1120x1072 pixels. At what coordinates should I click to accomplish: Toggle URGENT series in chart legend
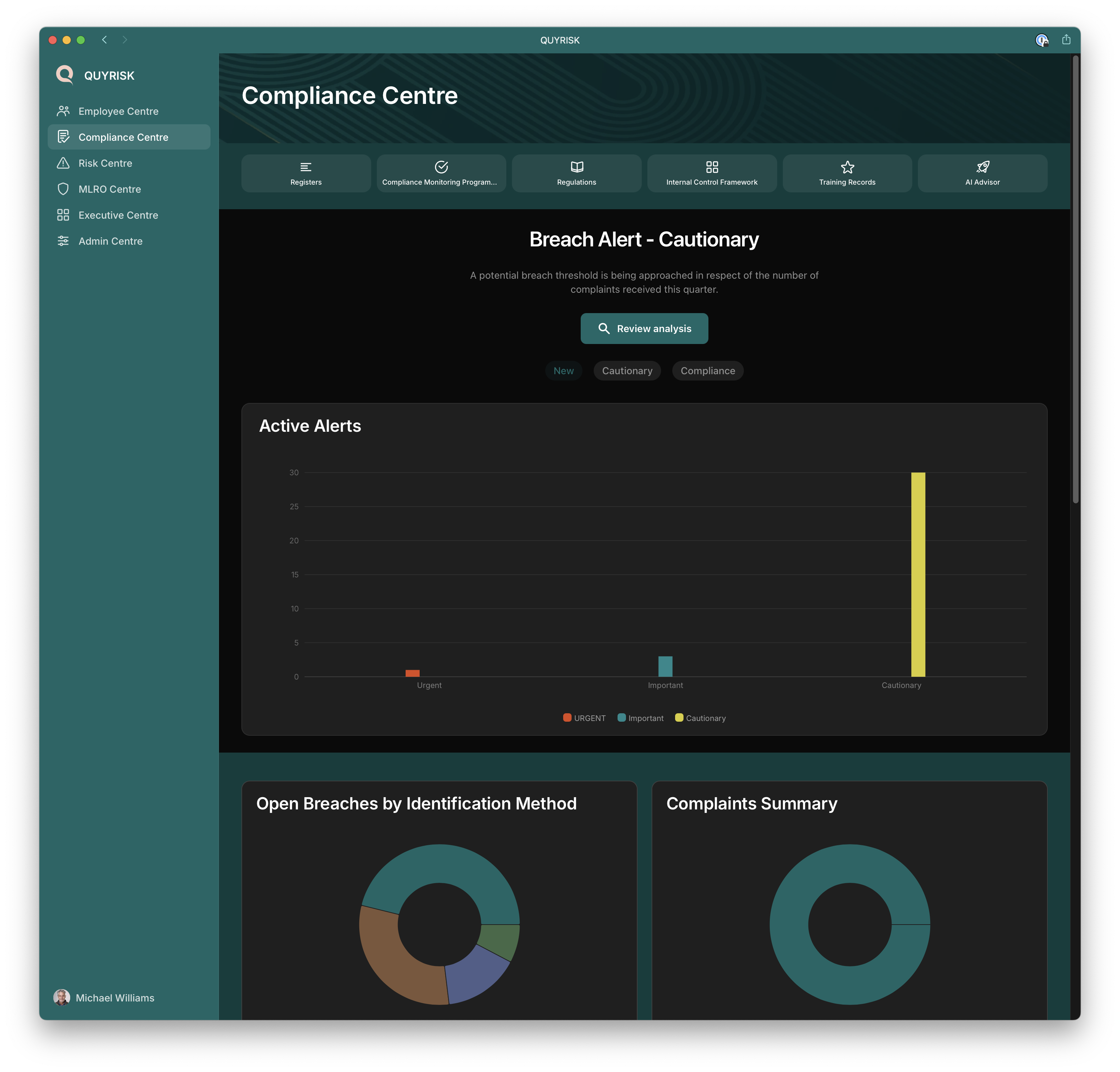tap(584, 718)
